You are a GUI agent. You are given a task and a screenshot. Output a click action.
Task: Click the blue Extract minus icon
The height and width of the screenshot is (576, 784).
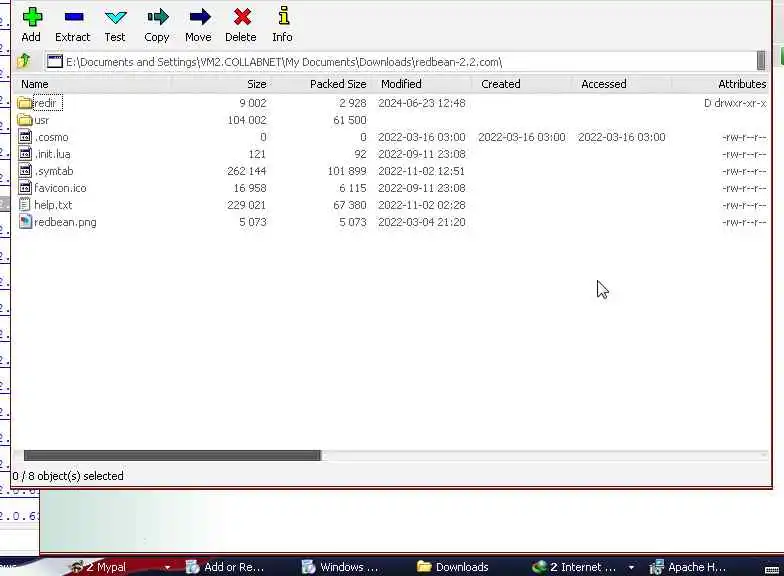(74, 17)
